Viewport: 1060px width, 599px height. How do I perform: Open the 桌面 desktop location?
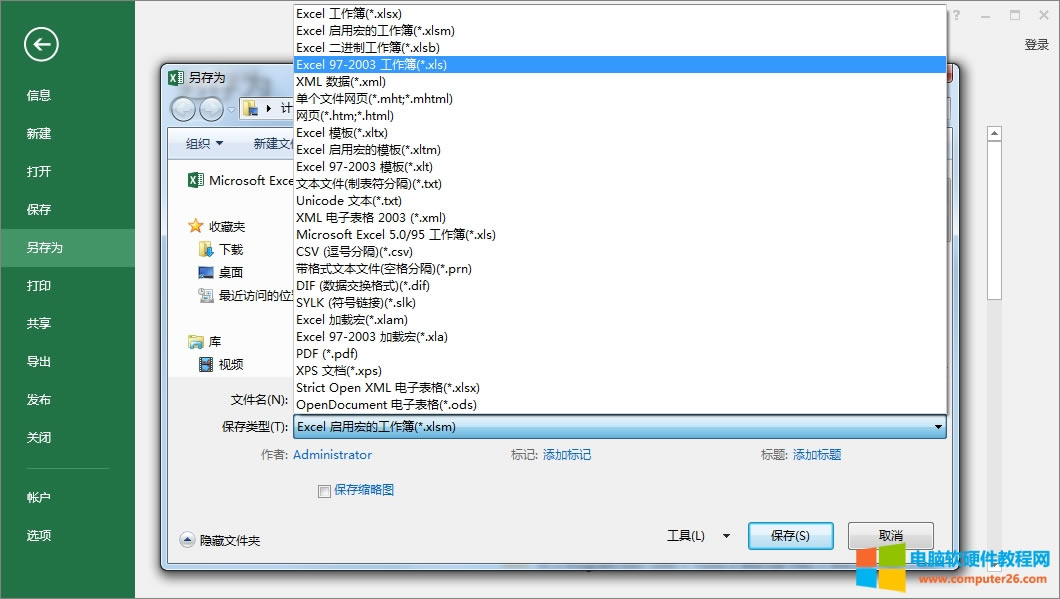230,272
